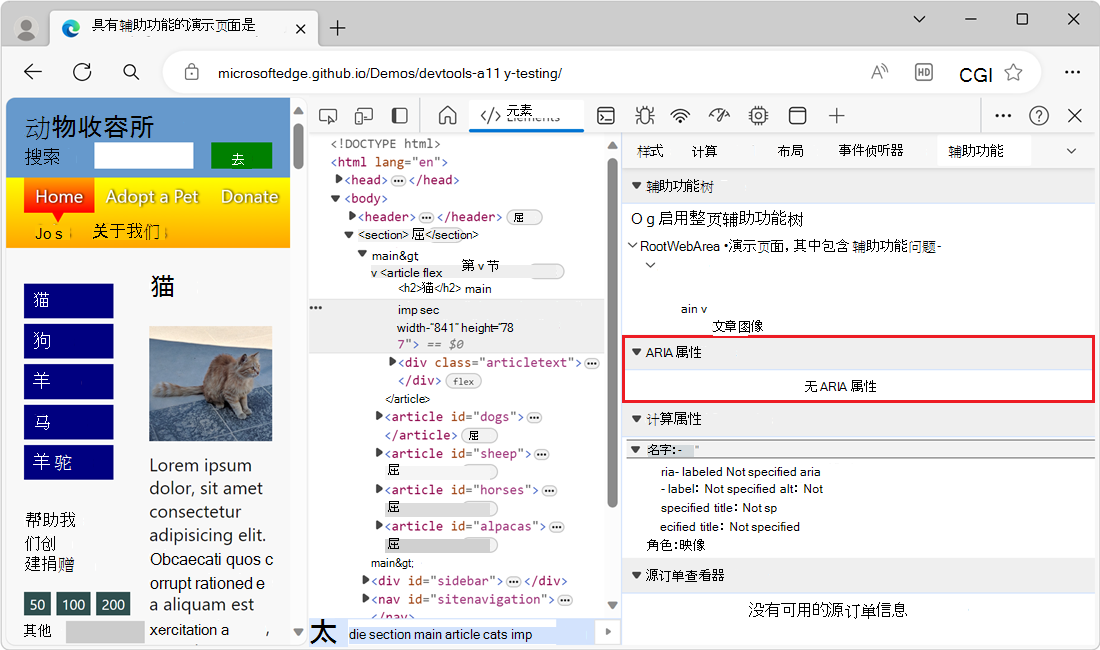The image size is (1100, 650).
Task: Open the Adopt a Pet link
Action: 152,197
